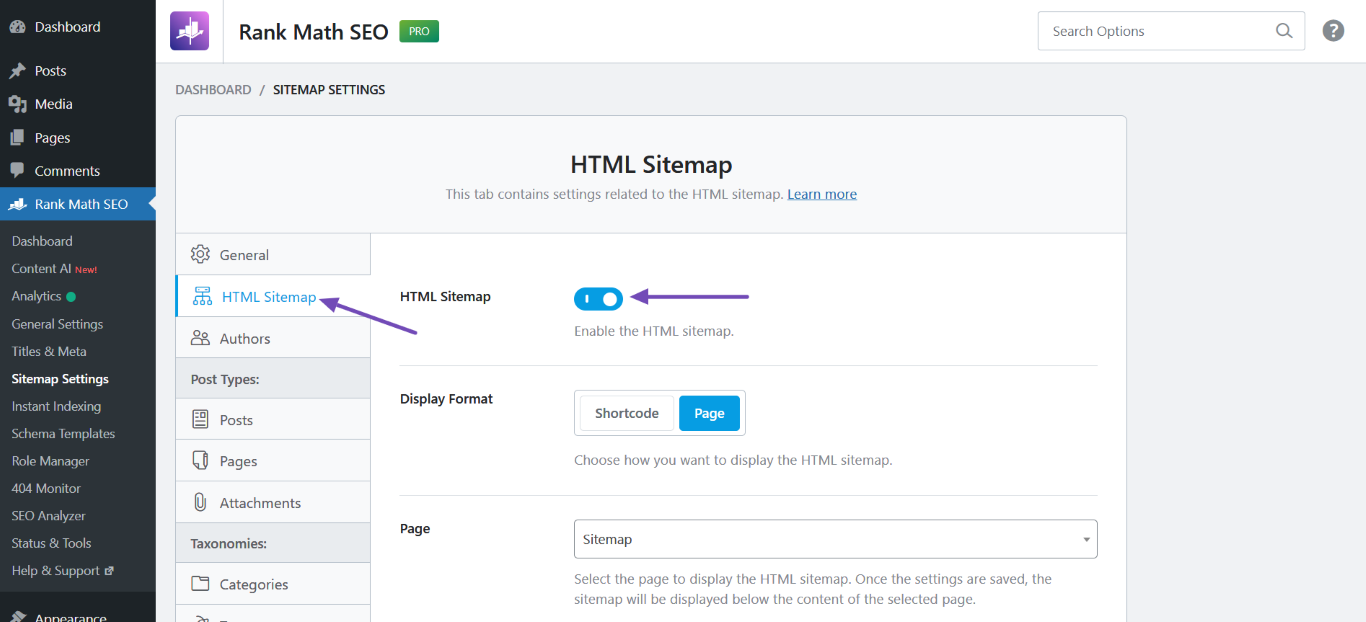Open the Categories taxonomy tab
The image size is (1366, 622).
[273, 584]
